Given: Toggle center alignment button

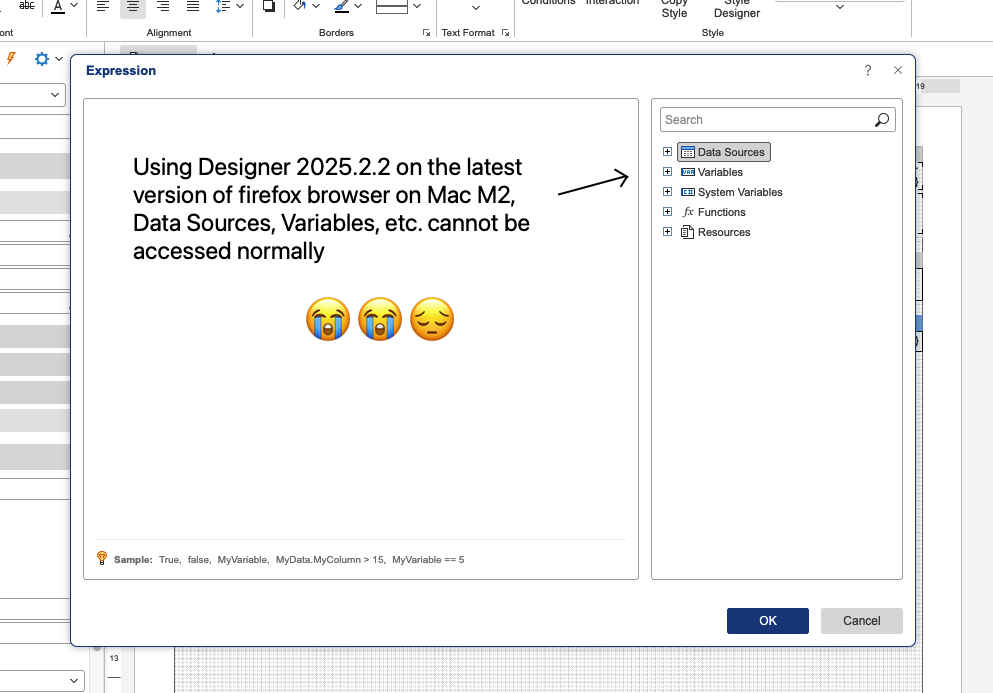Looking at the screenshot, I should pyautogui.click(x=133, y=6).
